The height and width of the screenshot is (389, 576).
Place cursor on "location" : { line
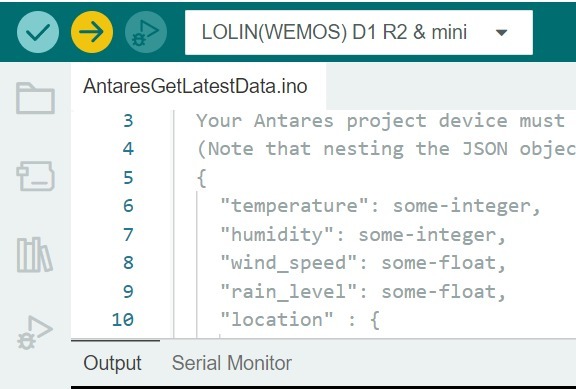click(299, 320)
